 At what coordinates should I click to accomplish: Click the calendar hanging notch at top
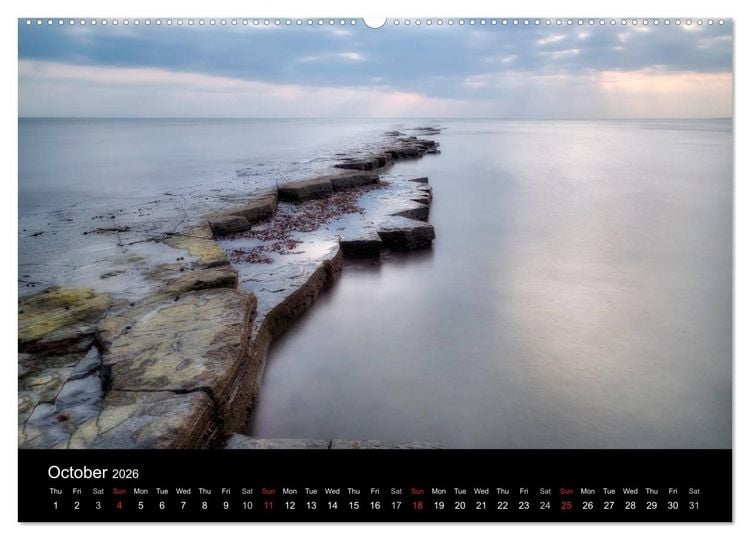pos(375,22)
